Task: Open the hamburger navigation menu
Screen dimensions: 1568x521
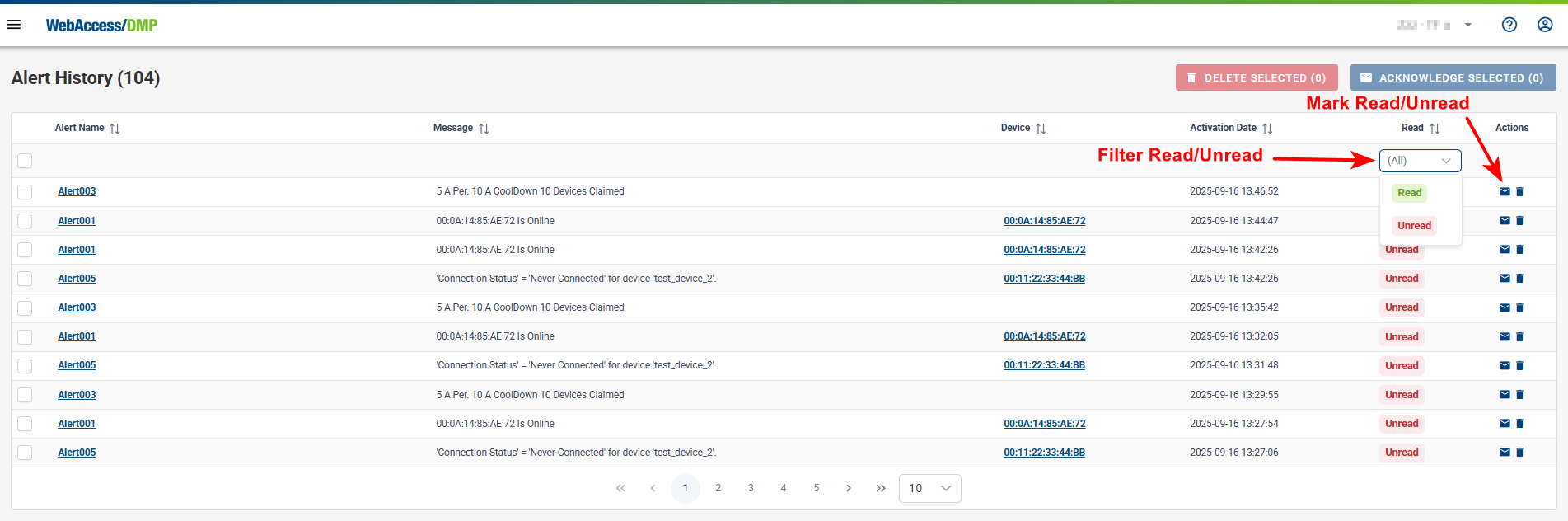Action: tap(14, 25)
